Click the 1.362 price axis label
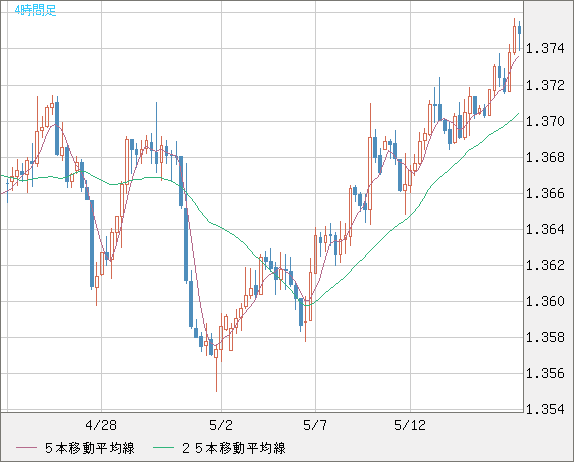 point(545,265)
